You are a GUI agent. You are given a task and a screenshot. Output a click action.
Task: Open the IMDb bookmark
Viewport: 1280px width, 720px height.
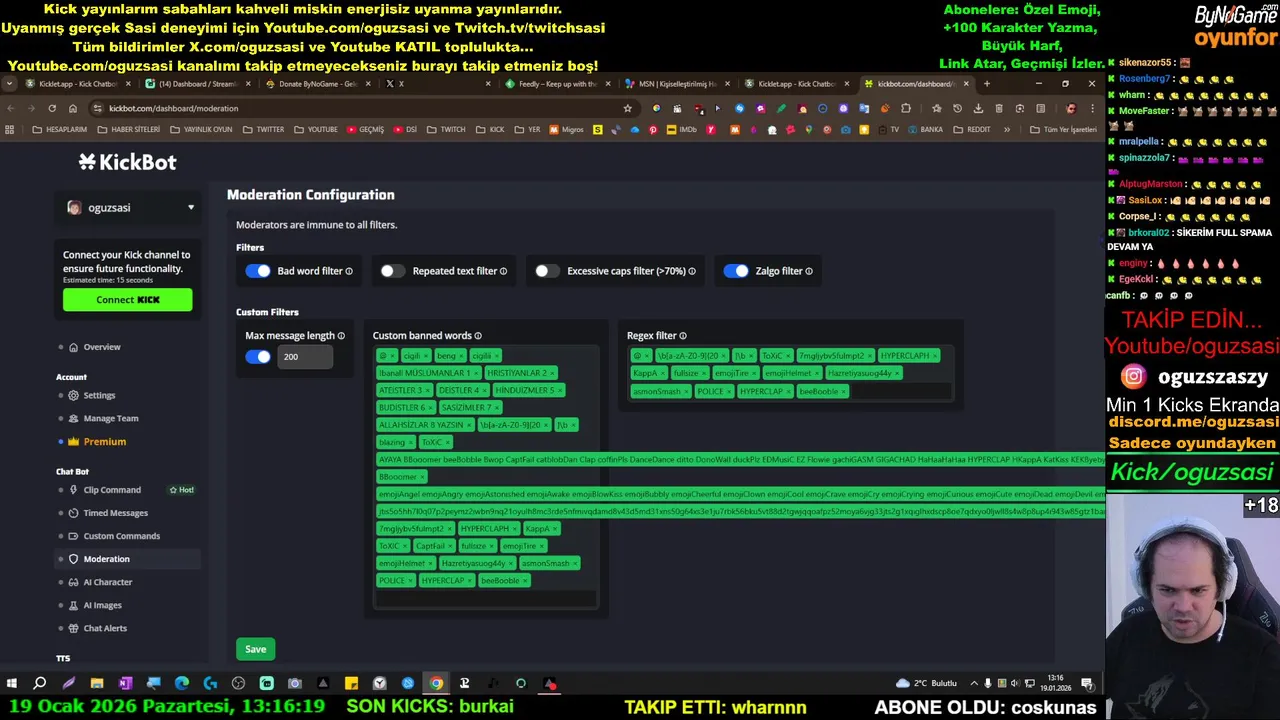coord(682,129)
